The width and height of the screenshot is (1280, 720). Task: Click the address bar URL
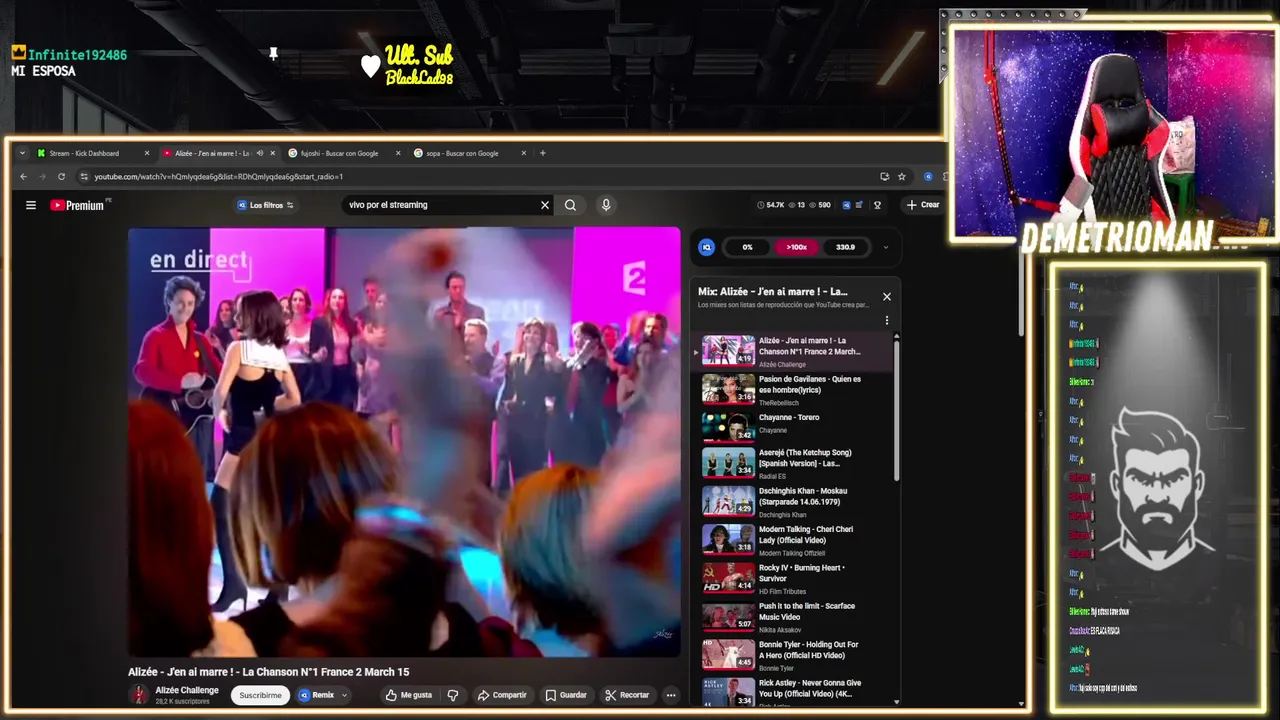218,177
